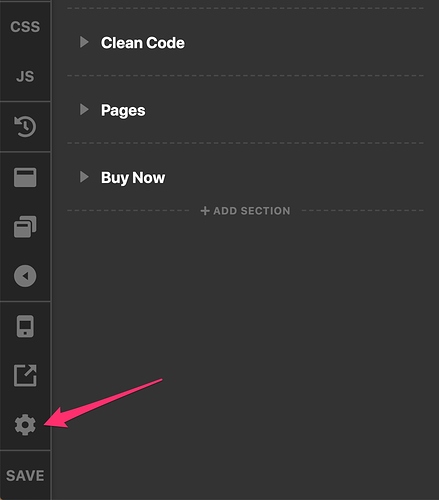The height and width of the screenshot is (500, 439).
Task: Open revision history clock icon
Action: click(x=25, y=126)
